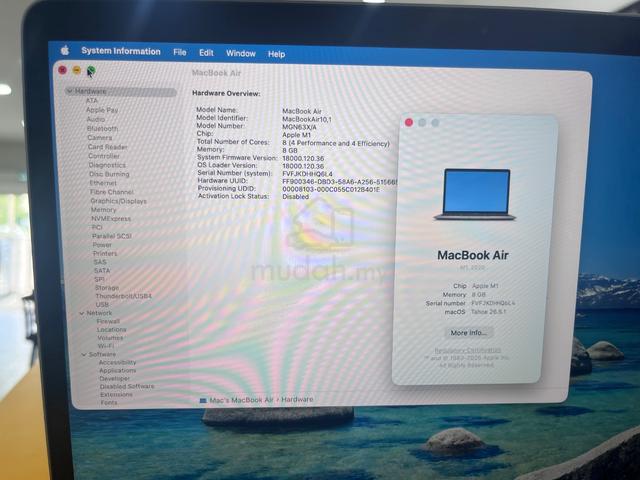Open the Help menu

(276, 54)
